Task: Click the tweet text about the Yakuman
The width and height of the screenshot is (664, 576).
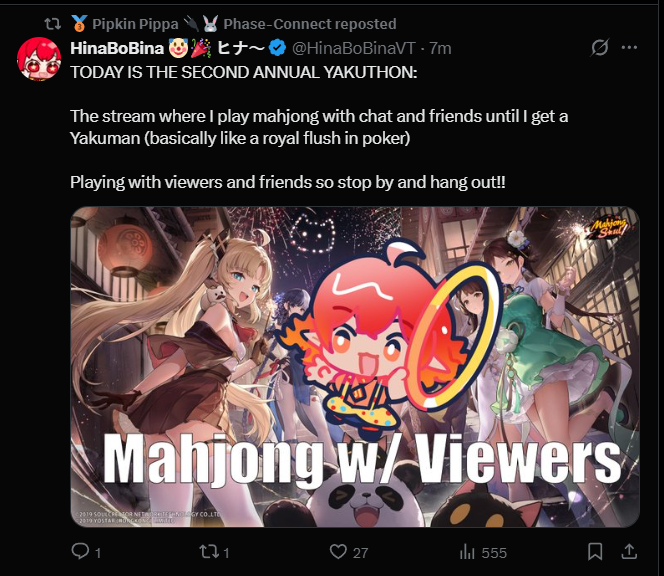Action: click(319, 127)
